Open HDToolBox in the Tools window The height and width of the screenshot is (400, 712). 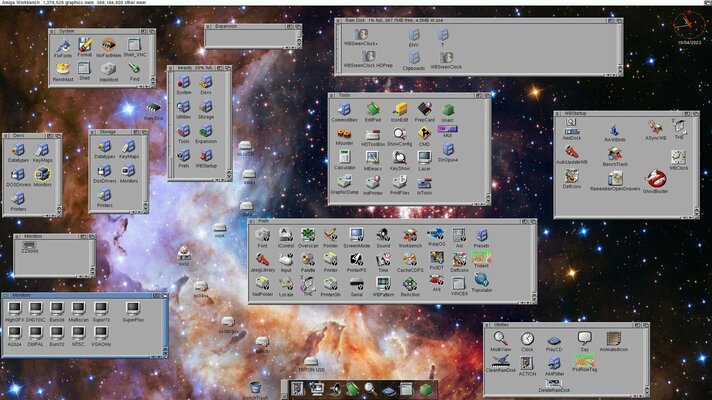[x=372, y=135]
